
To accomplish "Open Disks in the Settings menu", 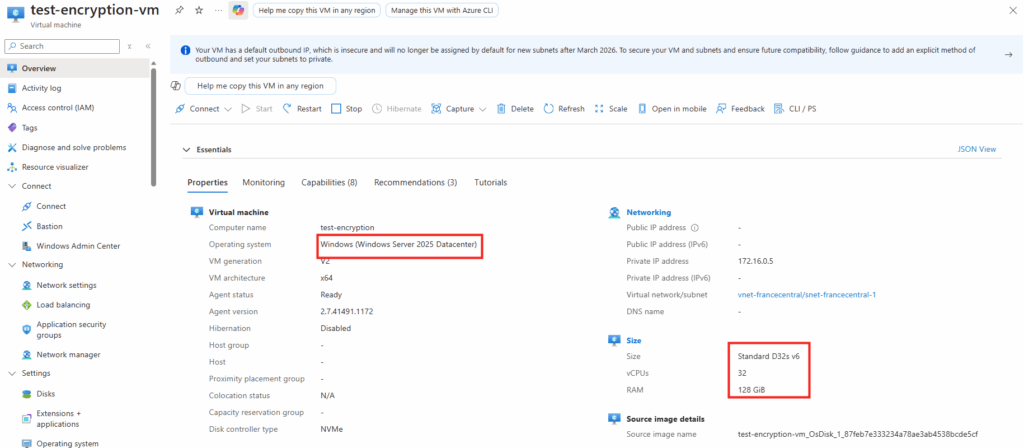I will click(x=45, y=393).
